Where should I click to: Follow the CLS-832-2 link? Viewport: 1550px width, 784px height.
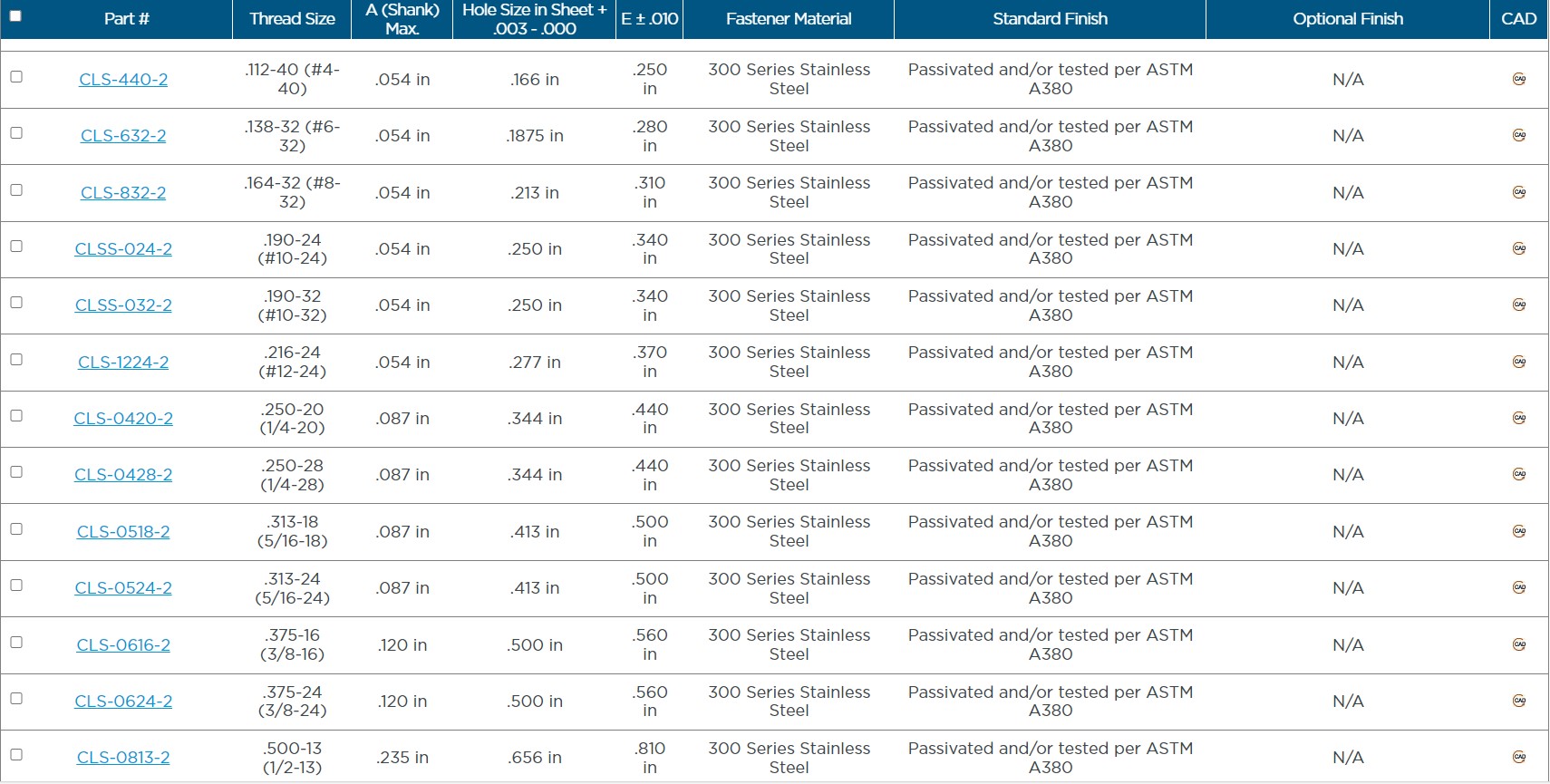[x=123, y=192]
